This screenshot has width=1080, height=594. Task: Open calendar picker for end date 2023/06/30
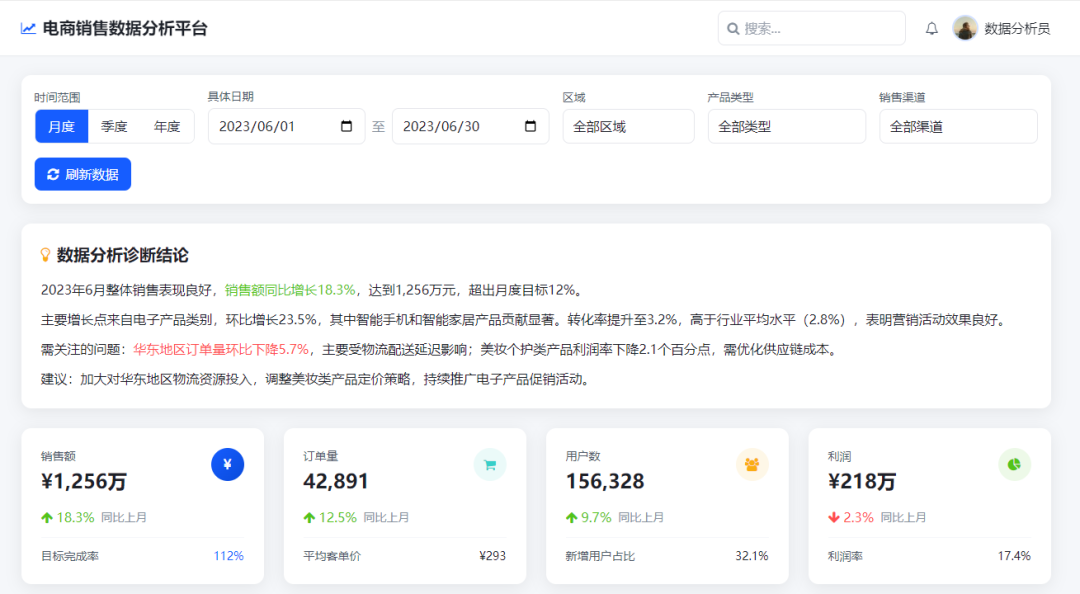tap(530, 127)
